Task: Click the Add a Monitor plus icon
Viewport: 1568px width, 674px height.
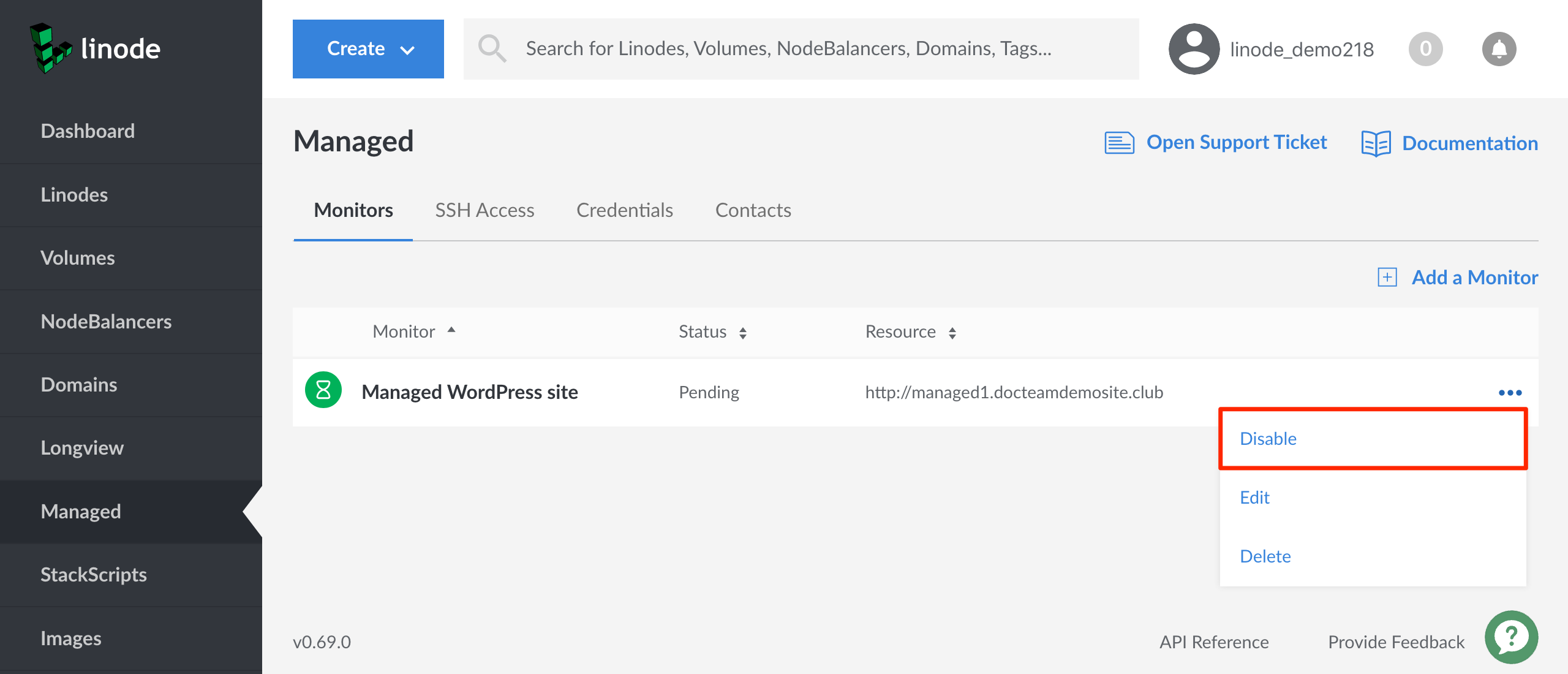Action: (1387, 278)
